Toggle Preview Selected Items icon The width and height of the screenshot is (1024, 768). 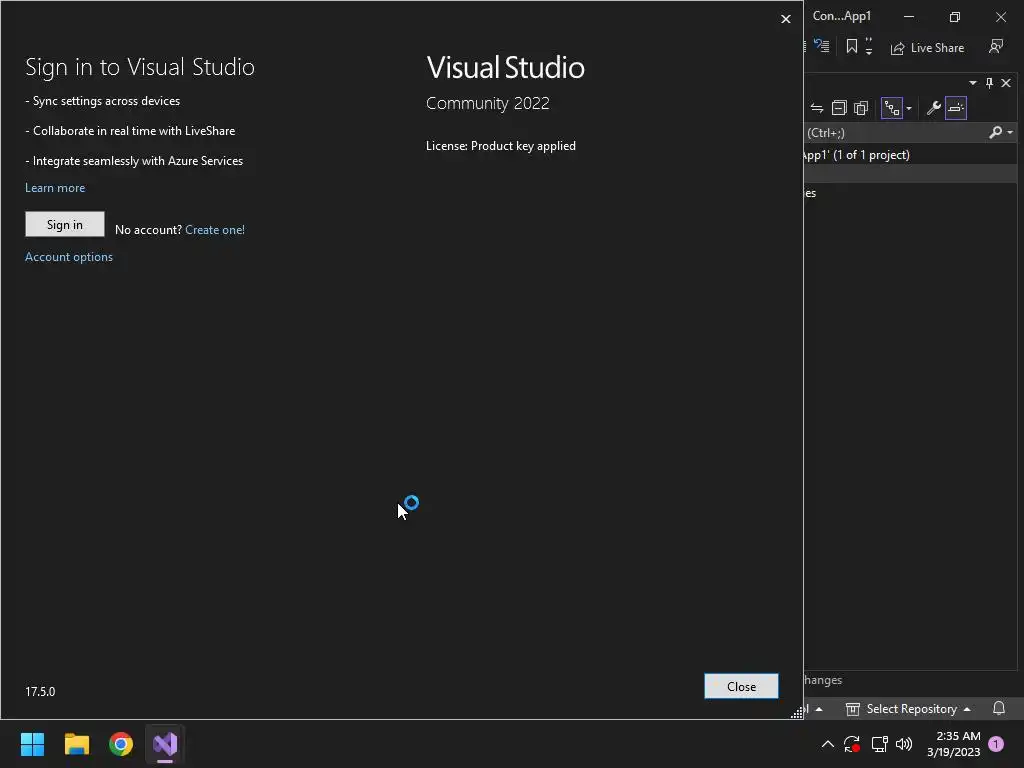coord(956,108)
